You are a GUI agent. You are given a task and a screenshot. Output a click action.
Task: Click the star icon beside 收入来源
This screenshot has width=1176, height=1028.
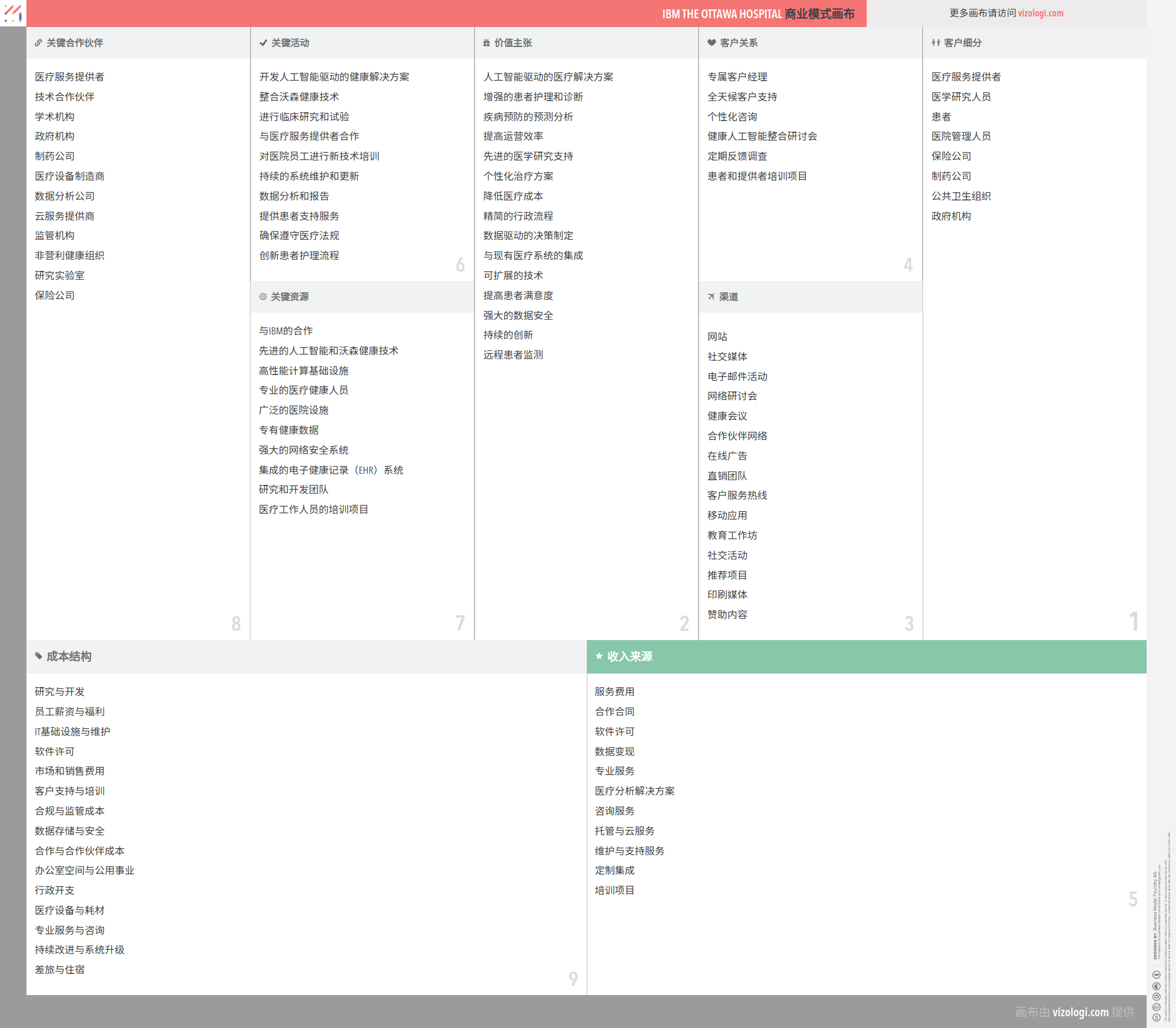coord(599,656)
